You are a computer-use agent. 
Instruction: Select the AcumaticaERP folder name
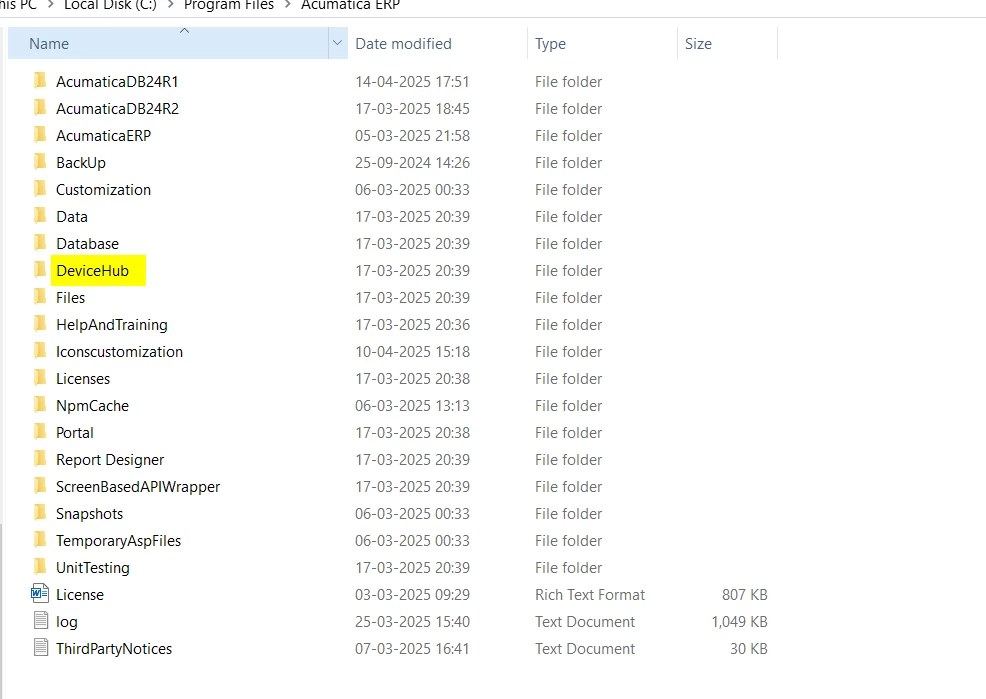[104, 136]
